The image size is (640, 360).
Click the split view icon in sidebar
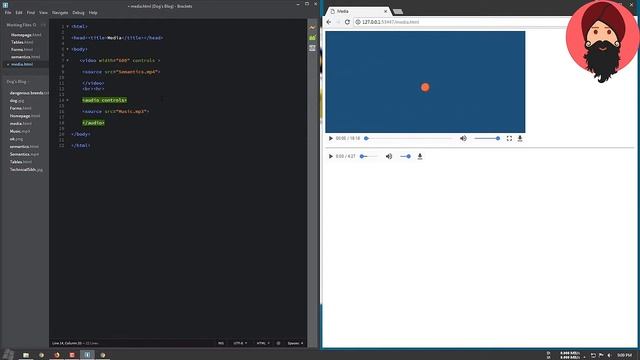point(43,25)
